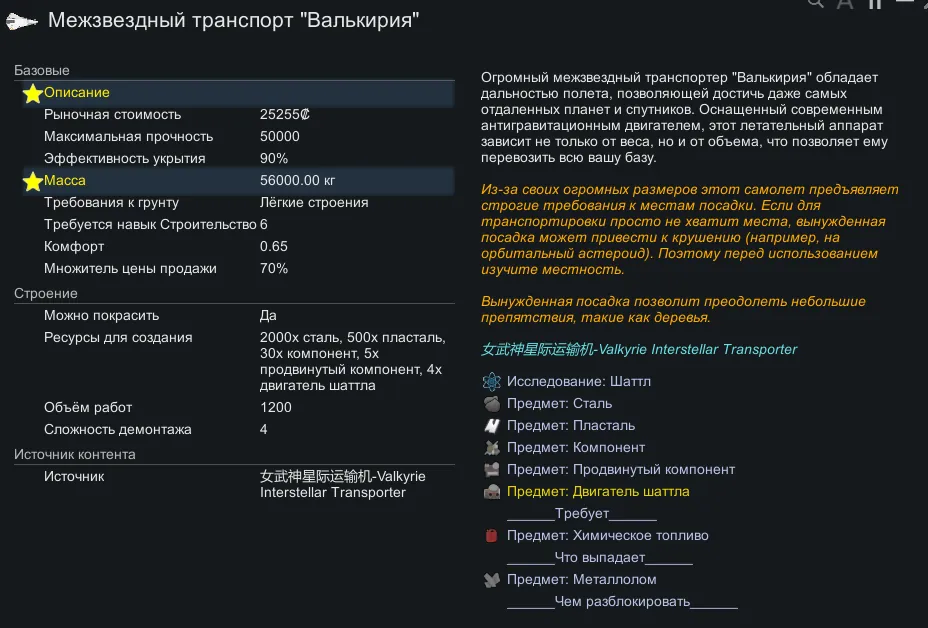Select the Максимальная прочность stat row
The image size is (928, 628).
(234, 137)
